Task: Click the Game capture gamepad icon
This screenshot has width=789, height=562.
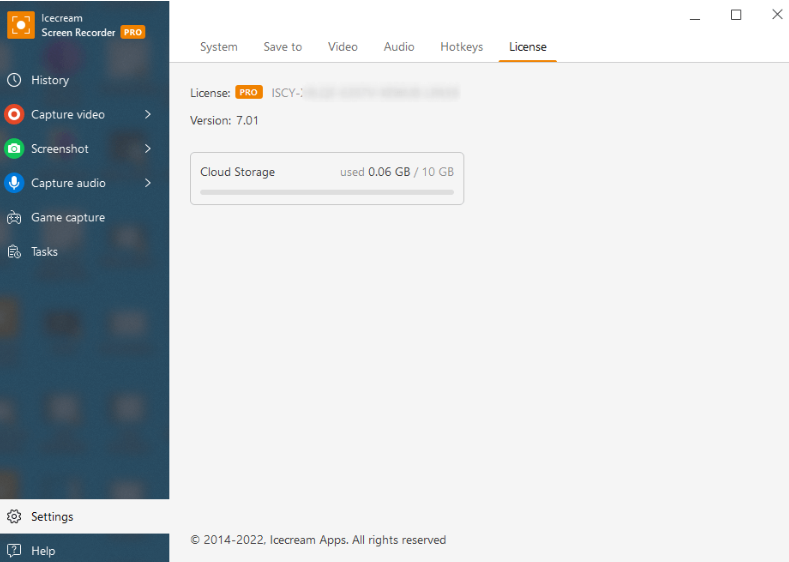Action: [14, 217]
